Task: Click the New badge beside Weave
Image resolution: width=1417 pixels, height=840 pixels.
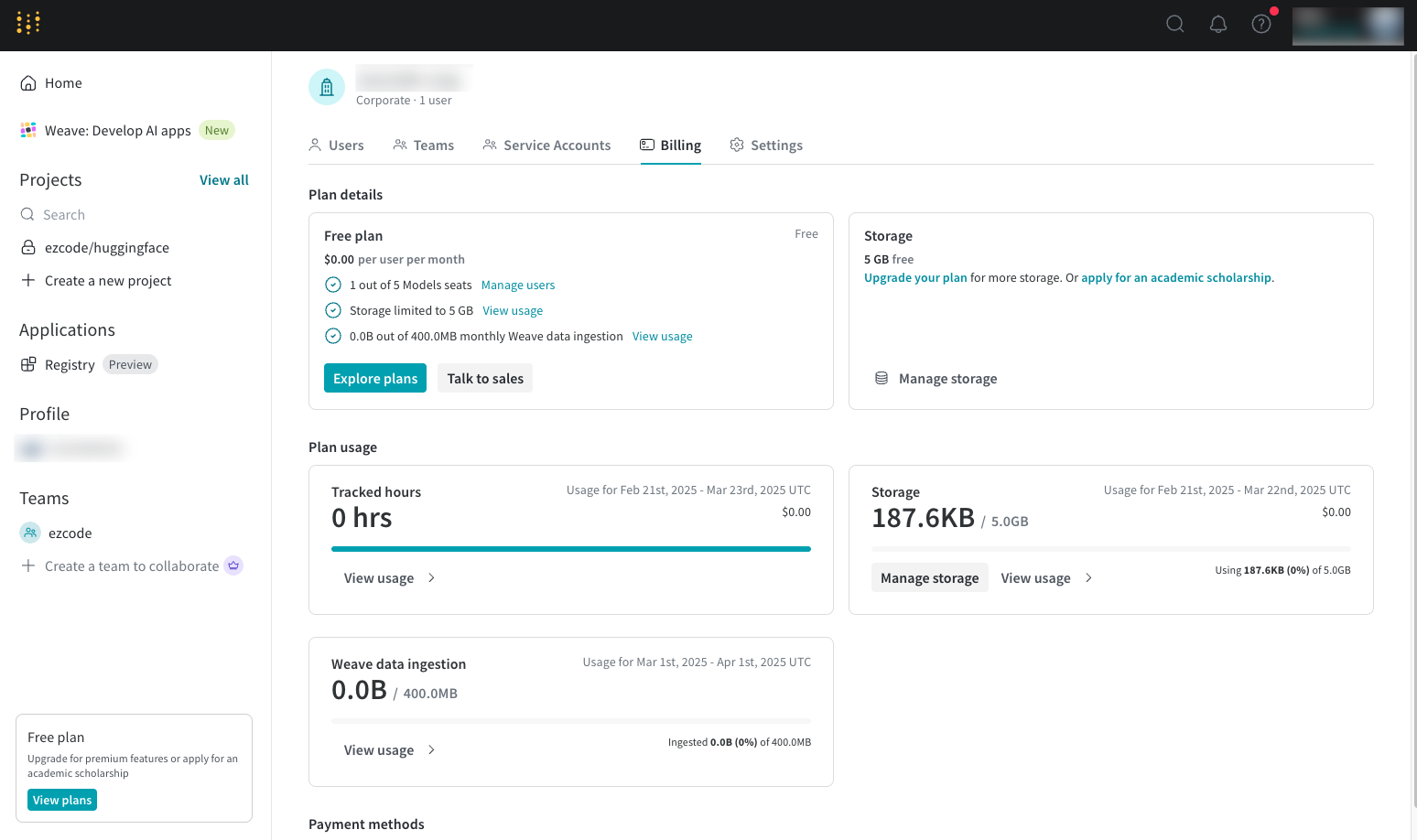Action: click(217, 131)
